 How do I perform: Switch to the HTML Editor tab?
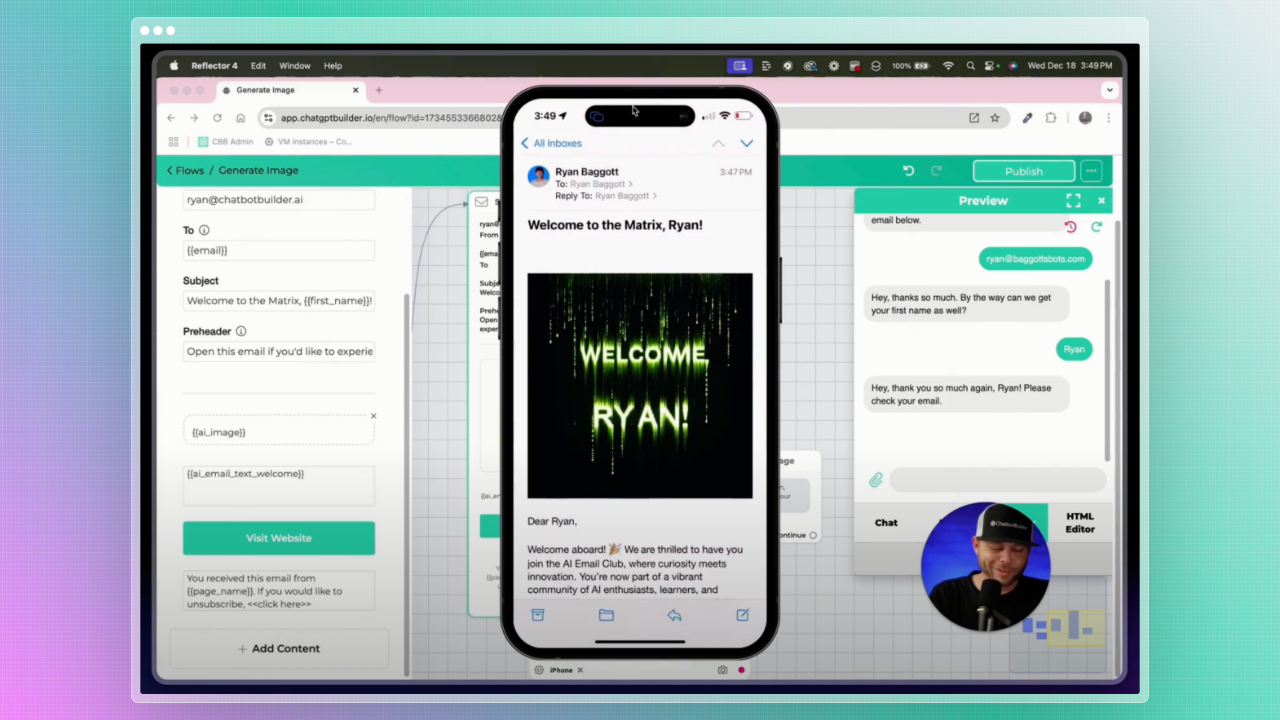[x=1080, y=523]
